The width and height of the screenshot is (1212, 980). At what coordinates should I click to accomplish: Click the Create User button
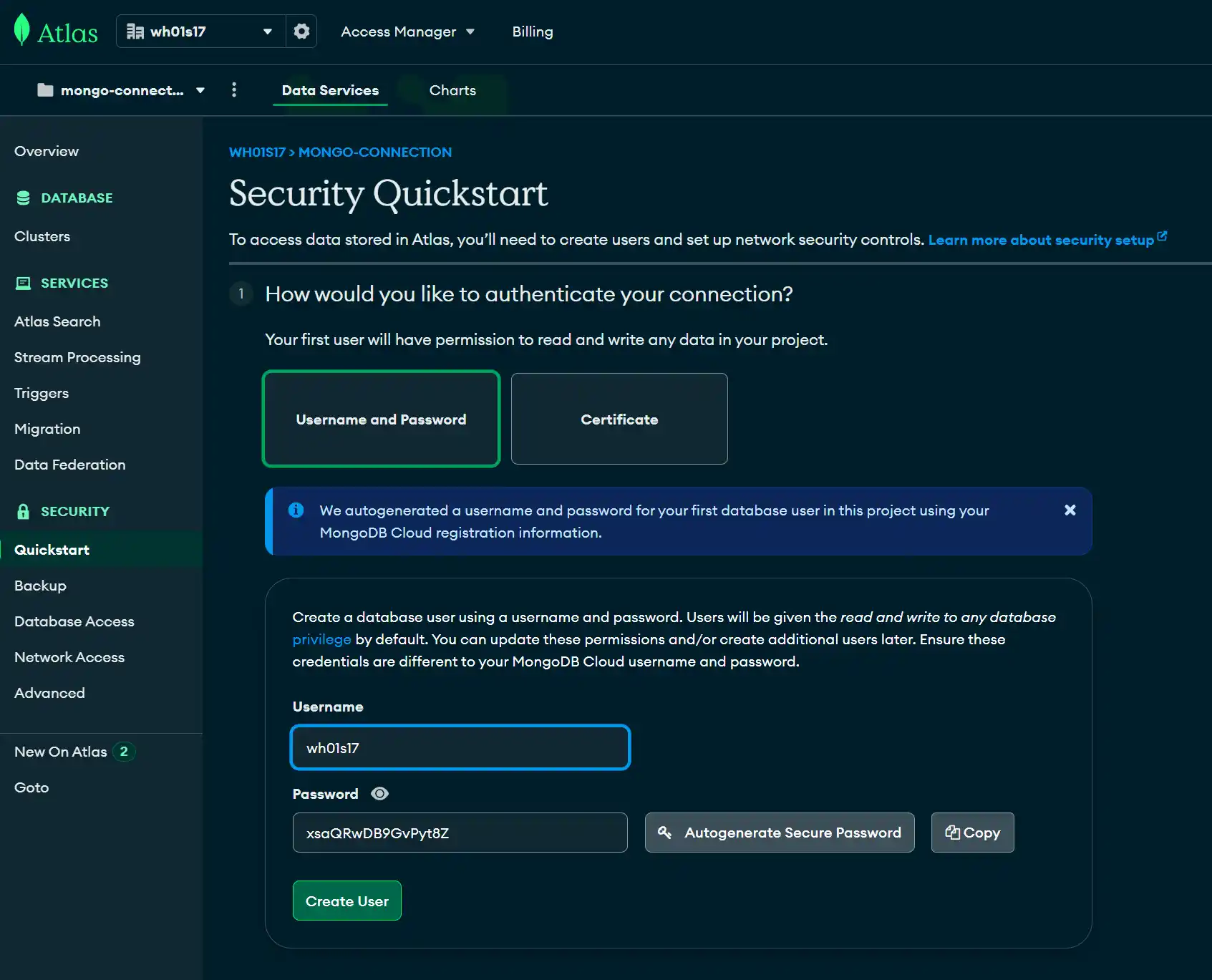tap(347, 901)
